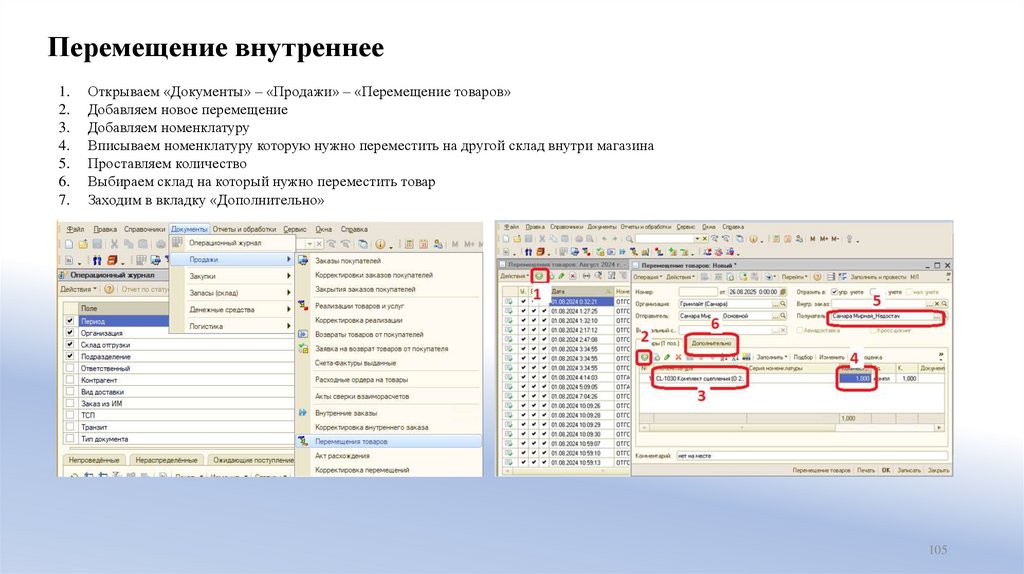The image size is (1024, 574).
Task: Click red X icon in Перемещение товаров list toolbar
Action: 573,276
